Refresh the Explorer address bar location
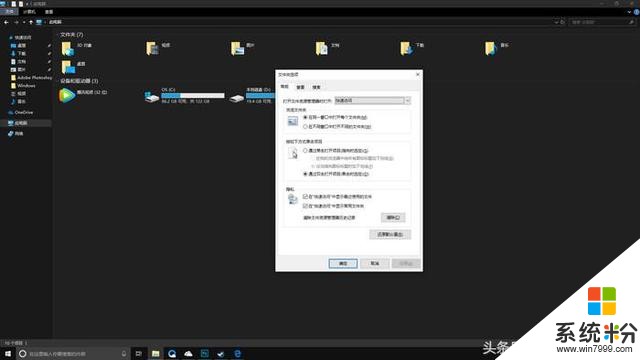The width and height of the screenshot is (640, 360). [x=563, y=22]
